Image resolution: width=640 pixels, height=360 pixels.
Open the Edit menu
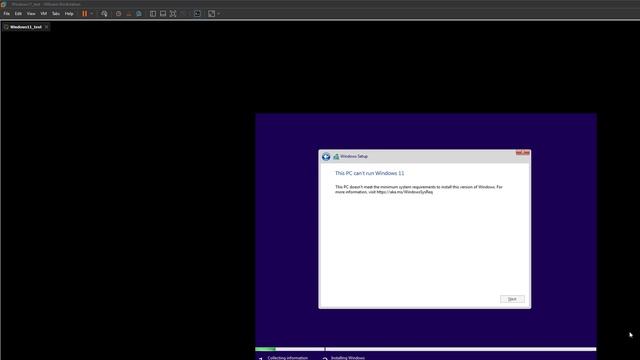point(18,13)
